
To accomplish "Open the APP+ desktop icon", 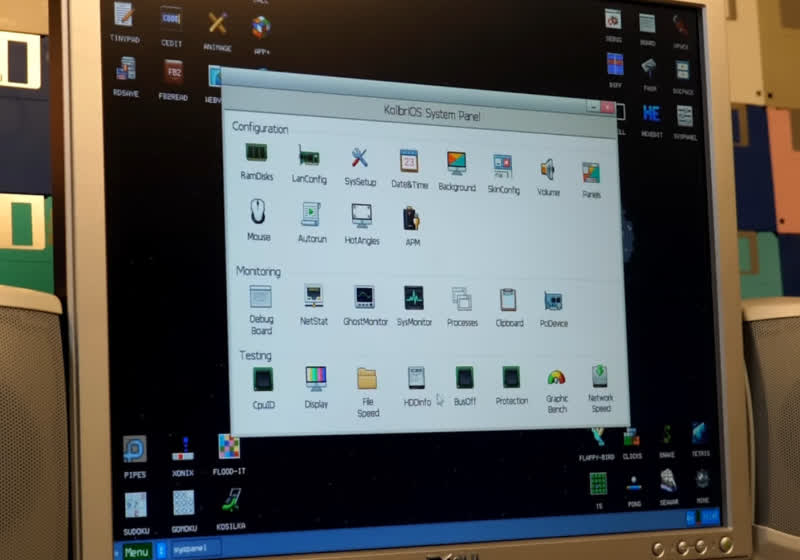I will point(261,35).
